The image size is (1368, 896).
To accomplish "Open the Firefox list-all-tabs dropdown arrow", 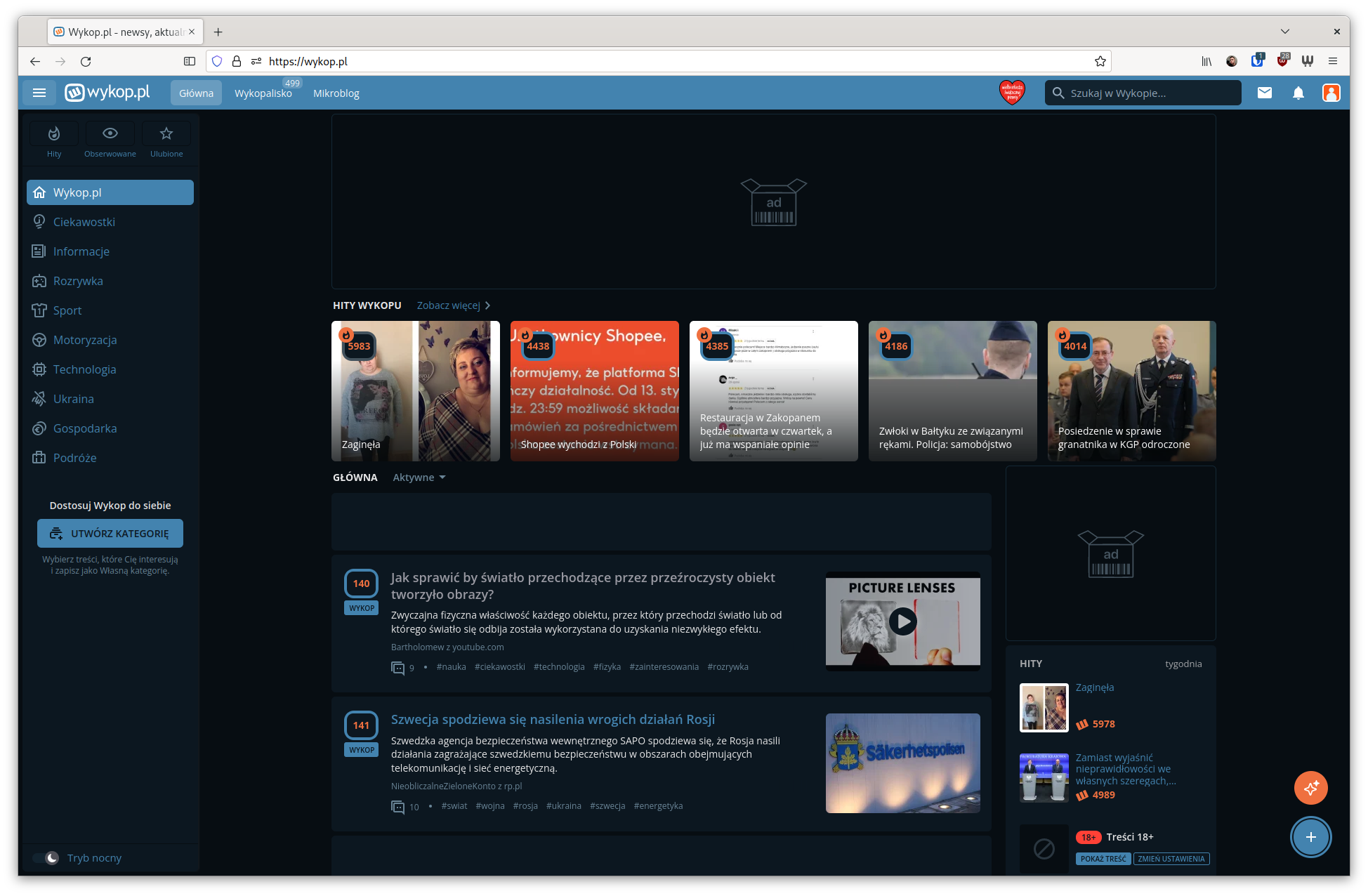I will tap(1284, 32).
